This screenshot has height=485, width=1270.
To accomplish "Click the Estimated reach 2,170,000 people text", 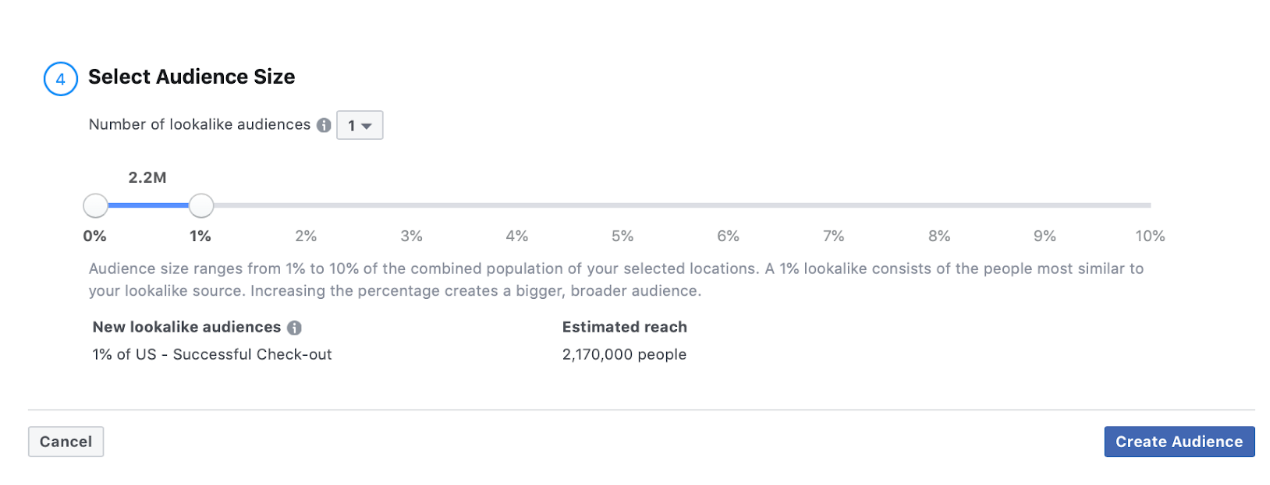I will tap(624, 354).
